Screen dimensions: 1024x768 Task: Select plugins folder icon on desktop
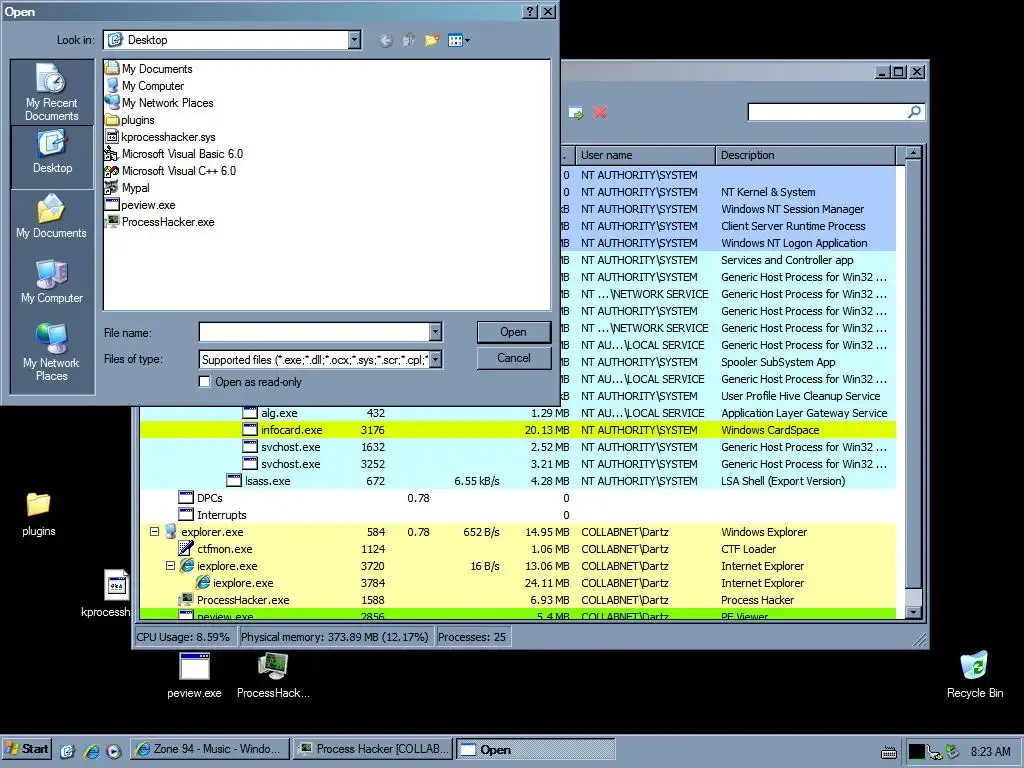click(x=39, y=514)
